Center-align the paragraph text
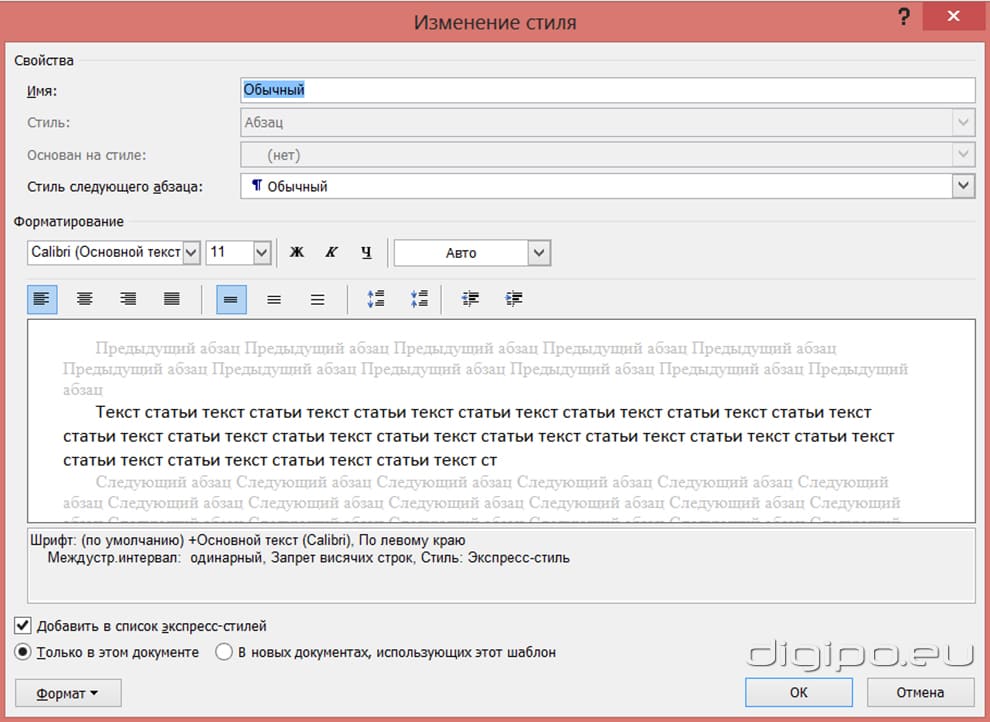Screen dimensions: 990x722 click(85, 299)
